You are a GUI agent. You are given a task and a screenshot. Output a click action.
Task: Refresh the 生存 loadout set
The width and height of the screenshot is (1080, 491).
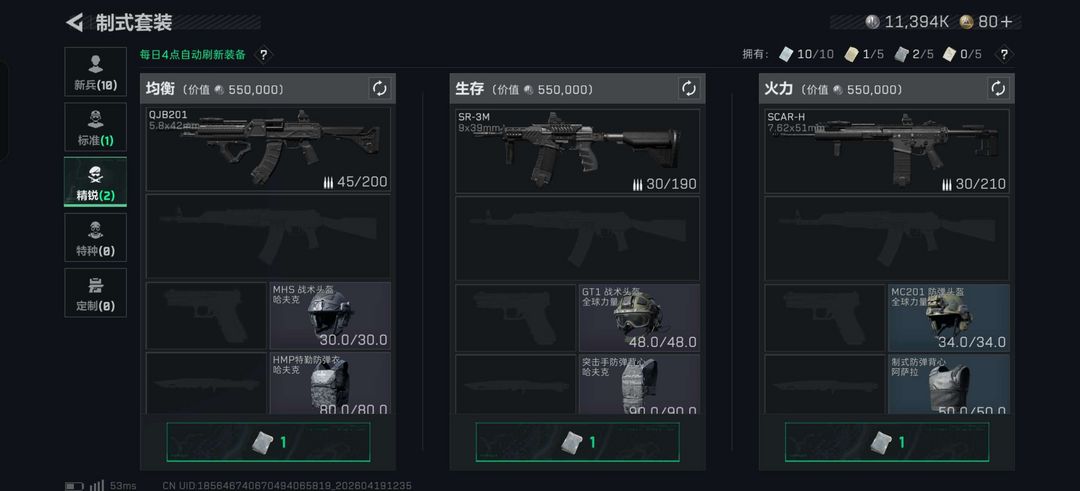(689, 88)
